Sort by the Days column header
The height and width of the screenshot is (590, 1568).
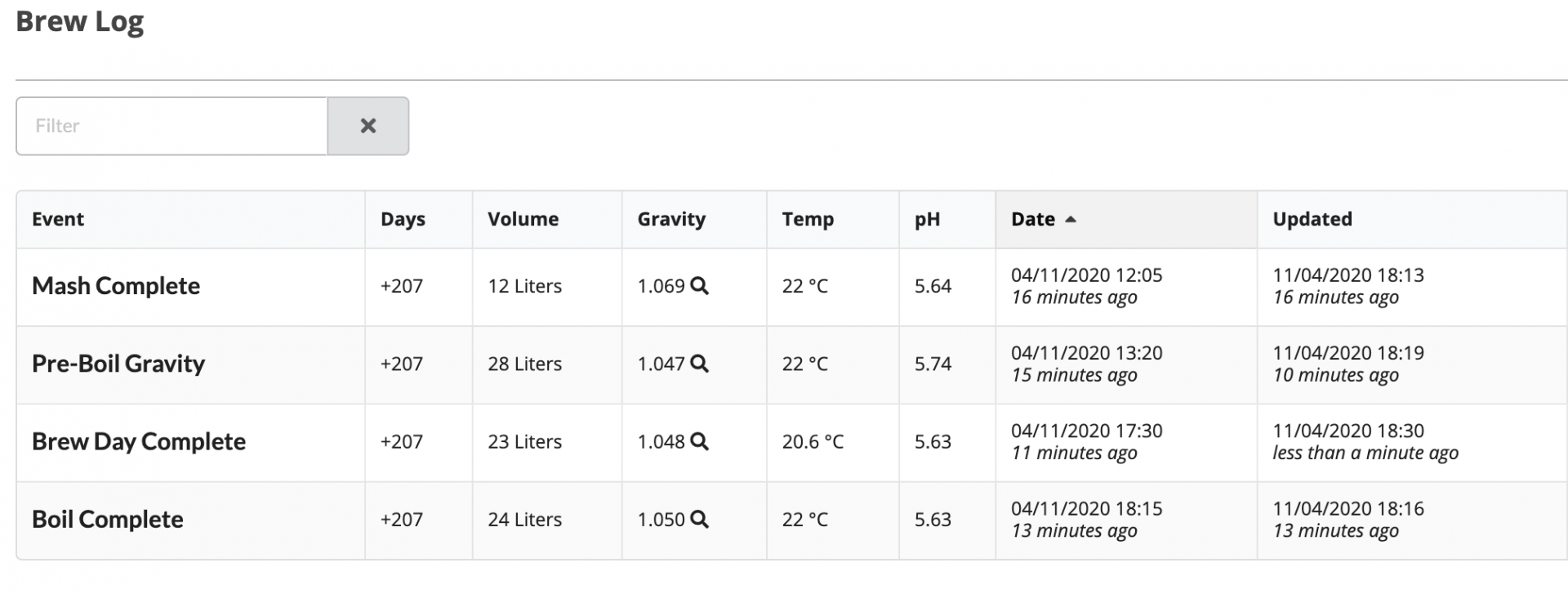(403, 219)
